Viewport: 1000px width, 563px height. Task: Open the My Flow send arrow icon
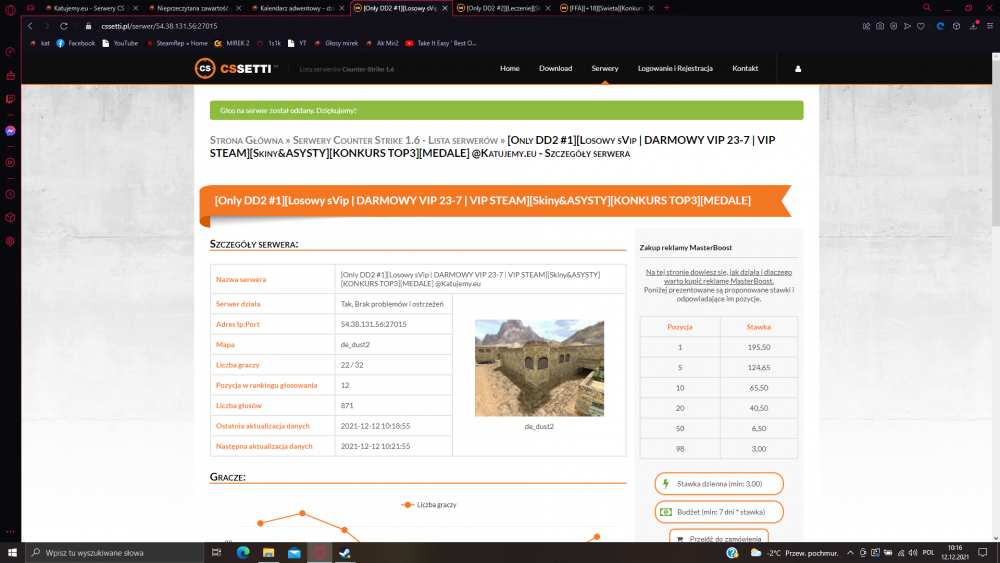pyautogui.click(x=908, y=26)
